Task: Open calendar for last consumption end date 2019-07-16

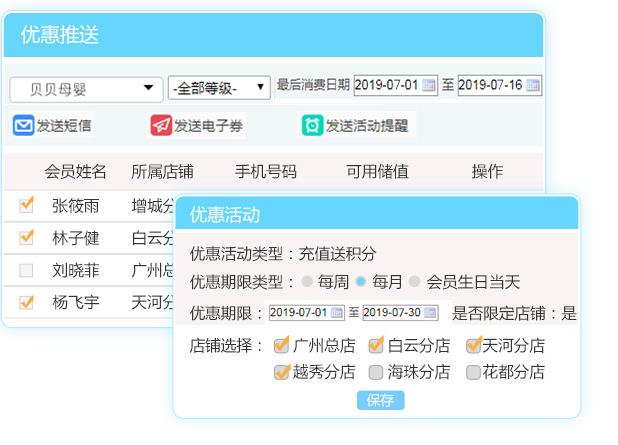Action: [x=533, y=86]
